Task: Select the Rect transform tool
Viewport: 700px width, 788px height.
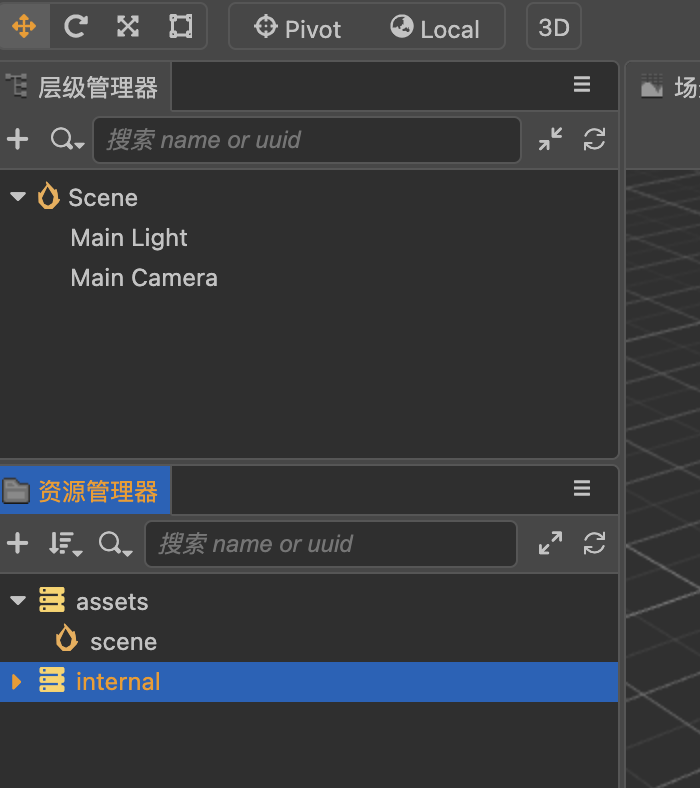Action: pos(180,27)
